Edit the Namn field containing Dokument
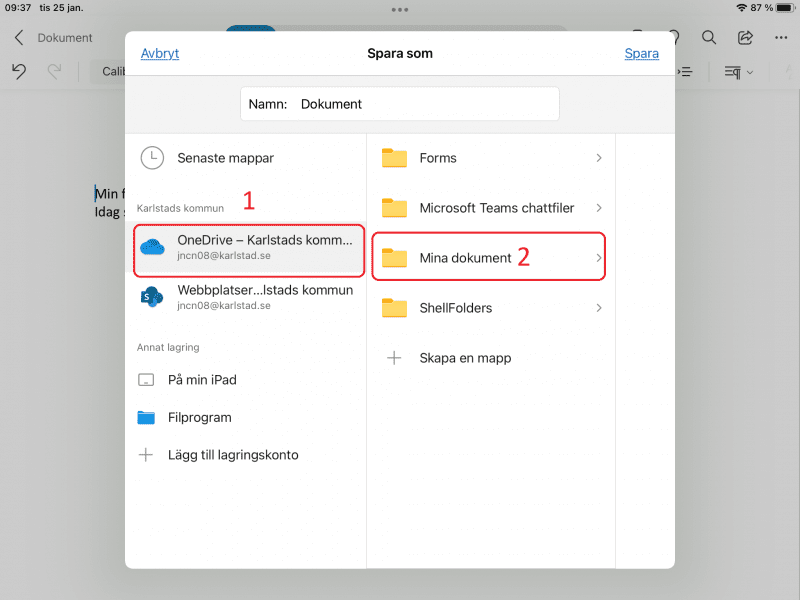This screenshot has width=800, height=600. coord(399,104)
